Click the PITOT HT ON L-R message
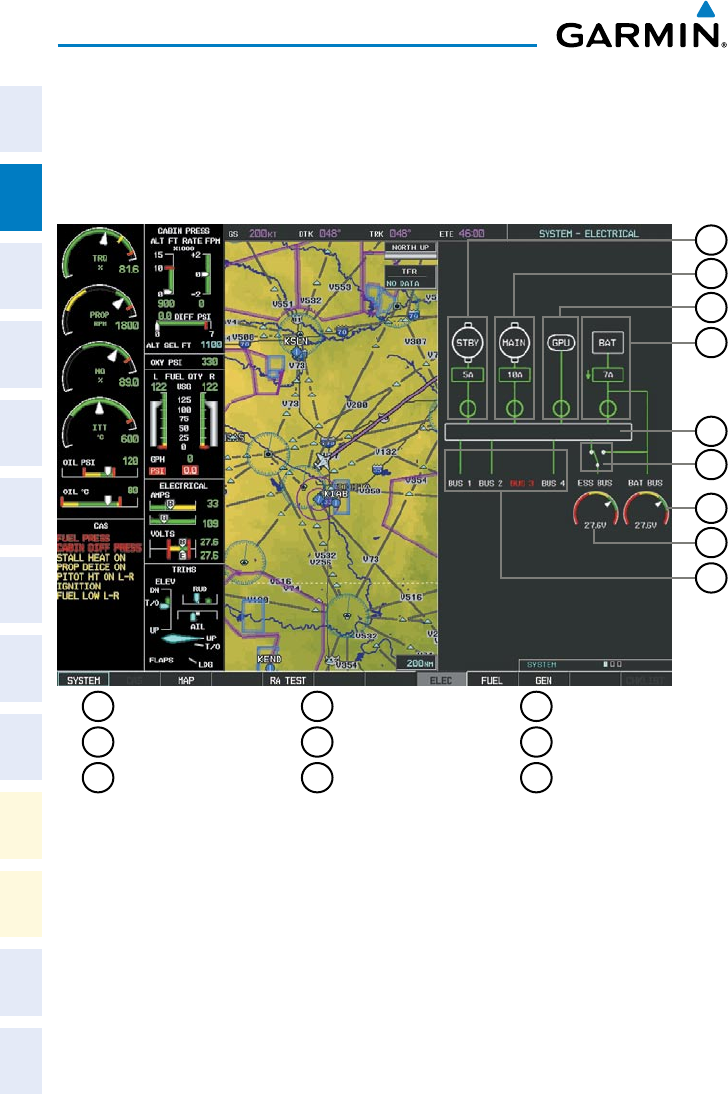Viewport: 728px width, 1106px height. click(x=95, y=576)
